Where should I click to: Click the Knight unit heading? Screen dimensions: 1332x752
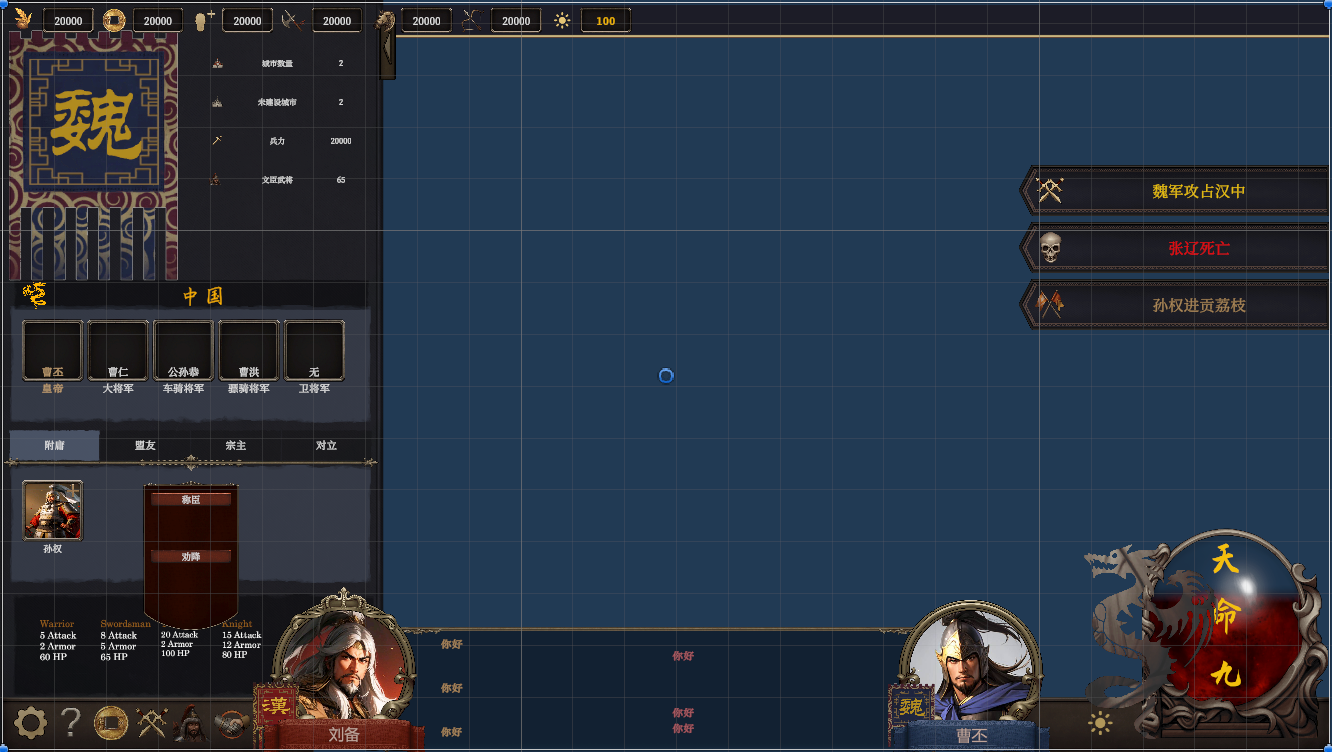238,624
